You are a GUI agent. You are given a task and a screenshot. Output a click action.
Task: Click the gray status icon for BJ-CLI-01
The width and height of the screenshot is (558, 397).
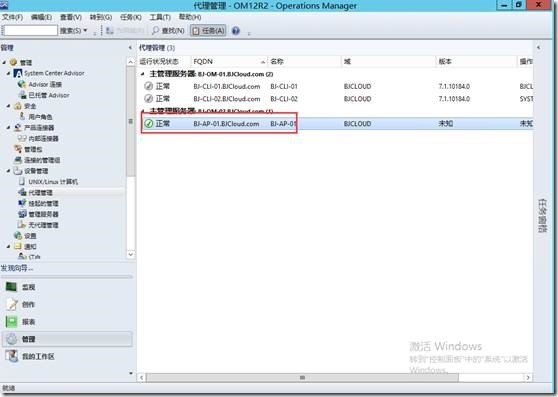(x=149, y=86)
